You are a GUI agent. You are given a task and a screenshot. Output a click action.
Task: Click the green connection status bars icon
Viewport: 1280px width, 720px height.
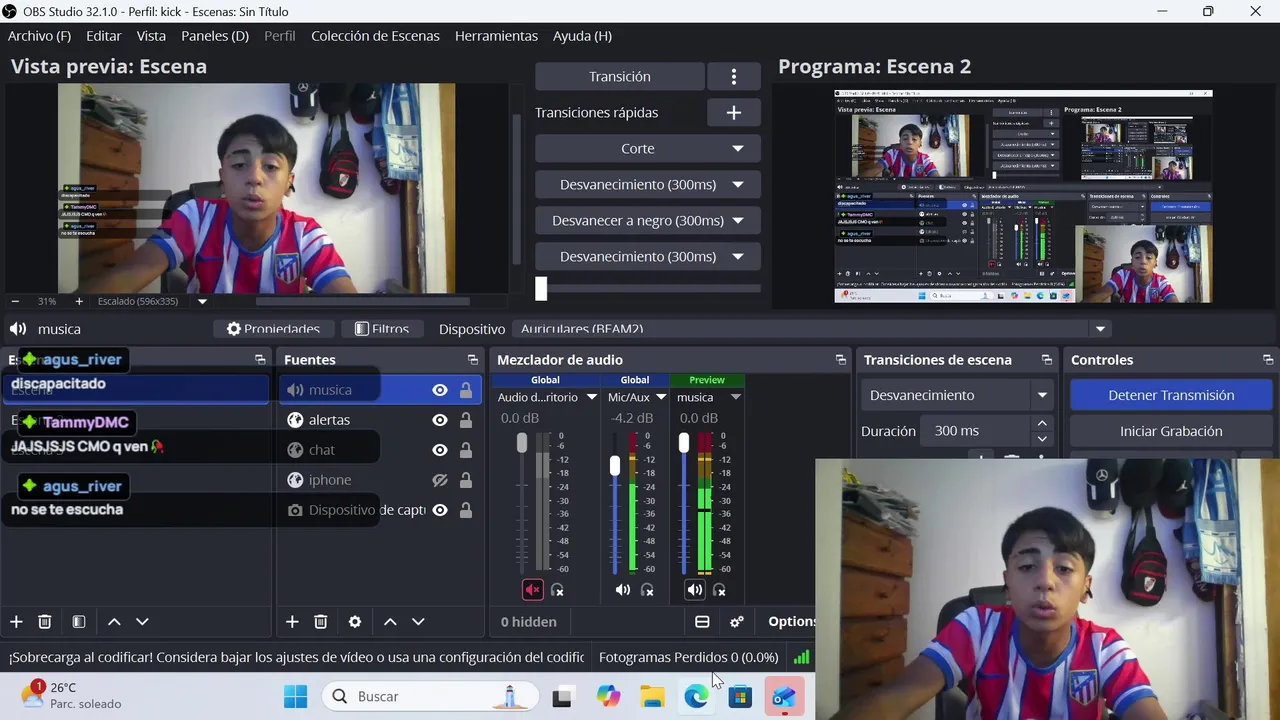[801, 657]
